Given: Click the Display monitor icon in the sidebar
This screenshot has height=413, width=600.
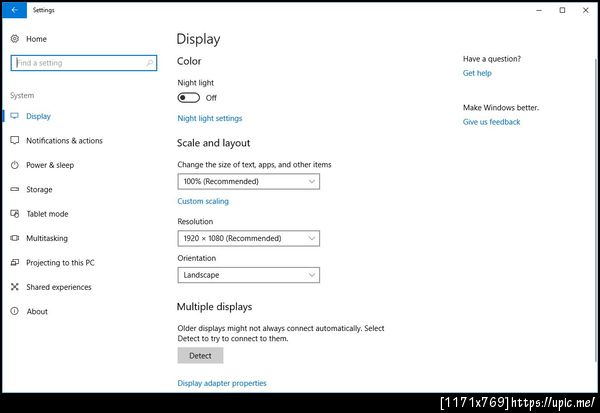Looking at the screenshot, I should point(15,116).
